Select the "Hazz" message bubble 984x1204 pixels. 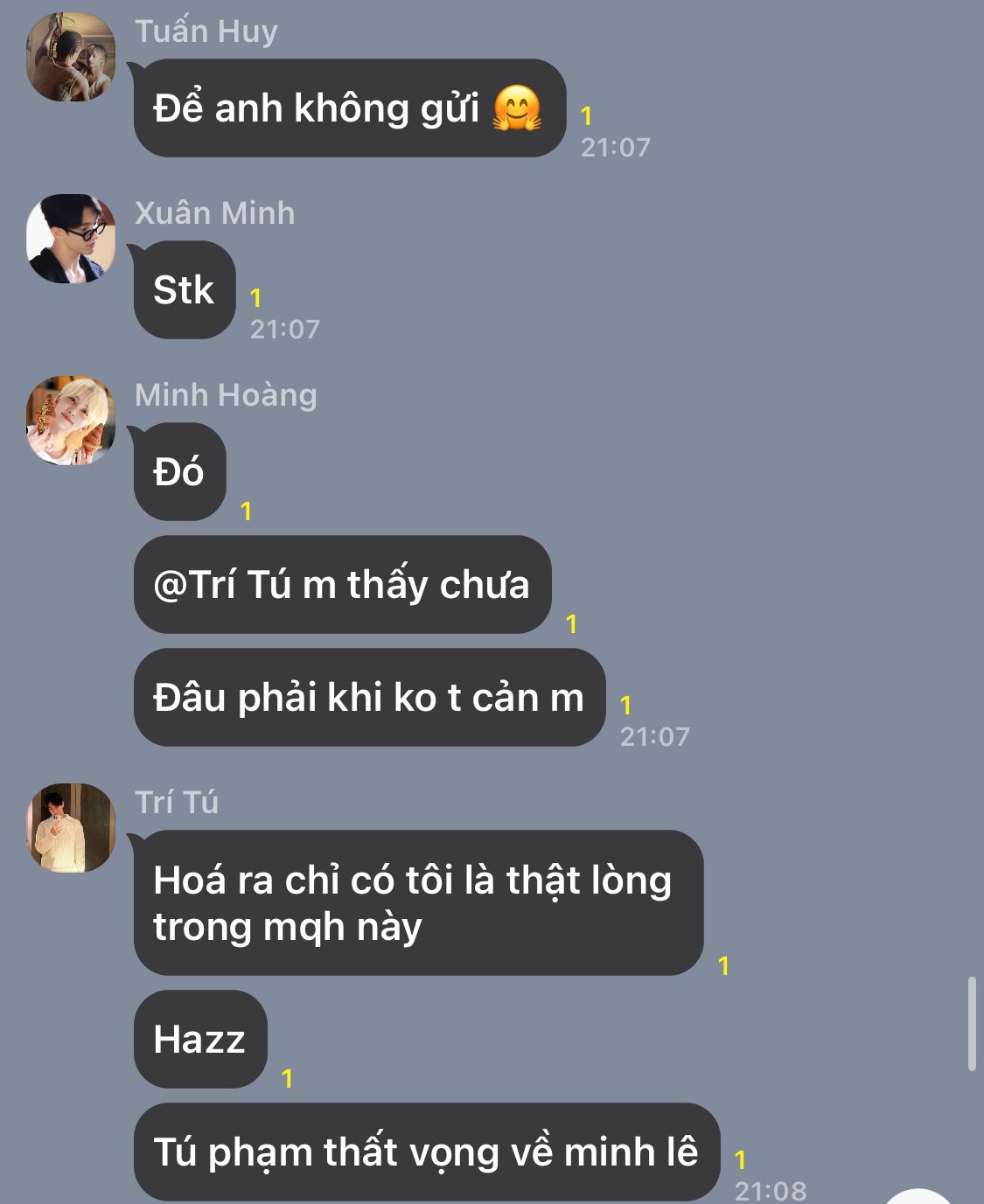(200, 1040)
